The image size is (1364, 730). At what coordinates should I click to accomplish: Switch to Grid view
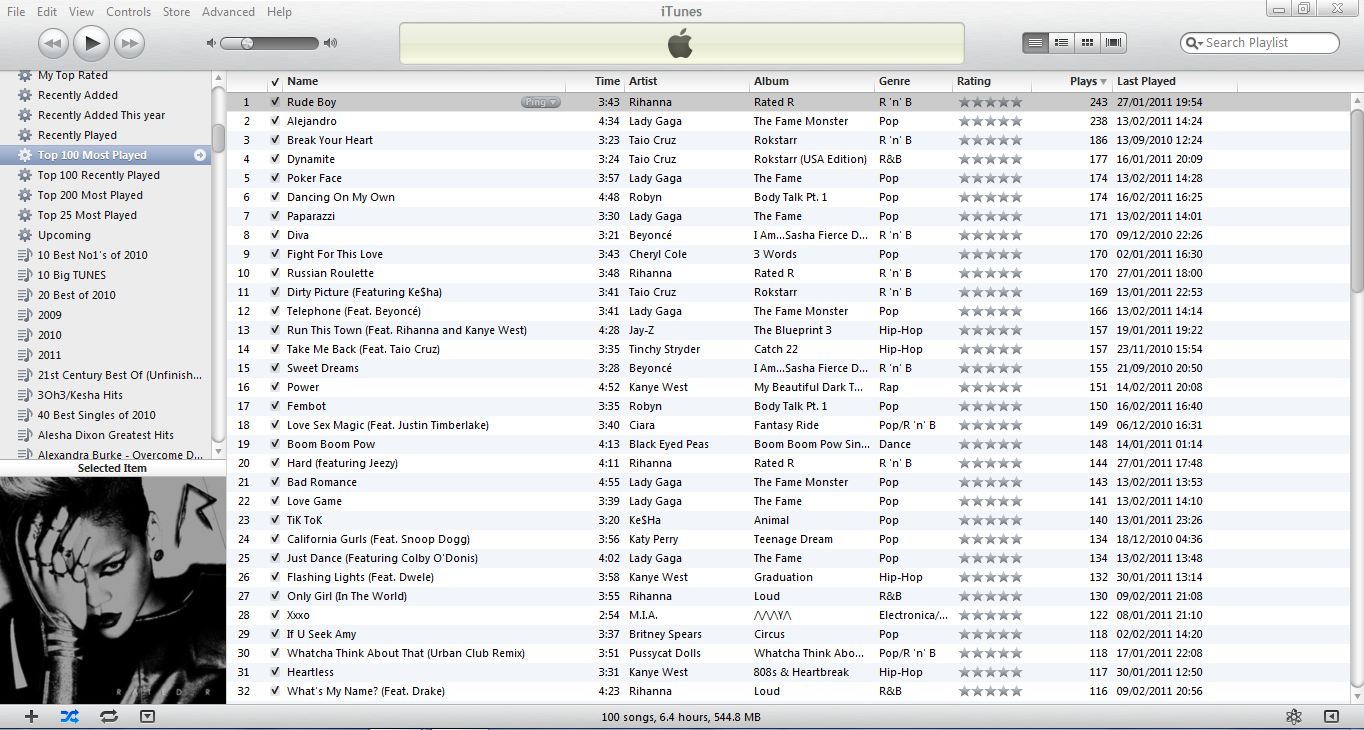(1087, 43)
